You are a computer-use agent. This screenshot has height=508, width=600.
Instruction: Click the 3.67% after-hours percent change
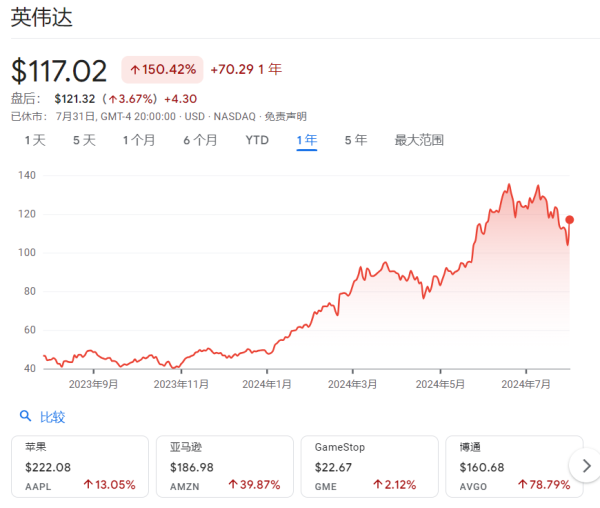coord(131,99)
